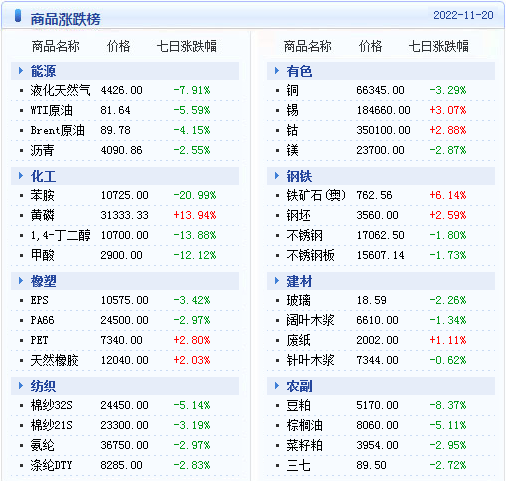The width and height of the screenshot is (506, 481).
Task: Select 针叶木浆 commodity name
Action: point(310,360)
